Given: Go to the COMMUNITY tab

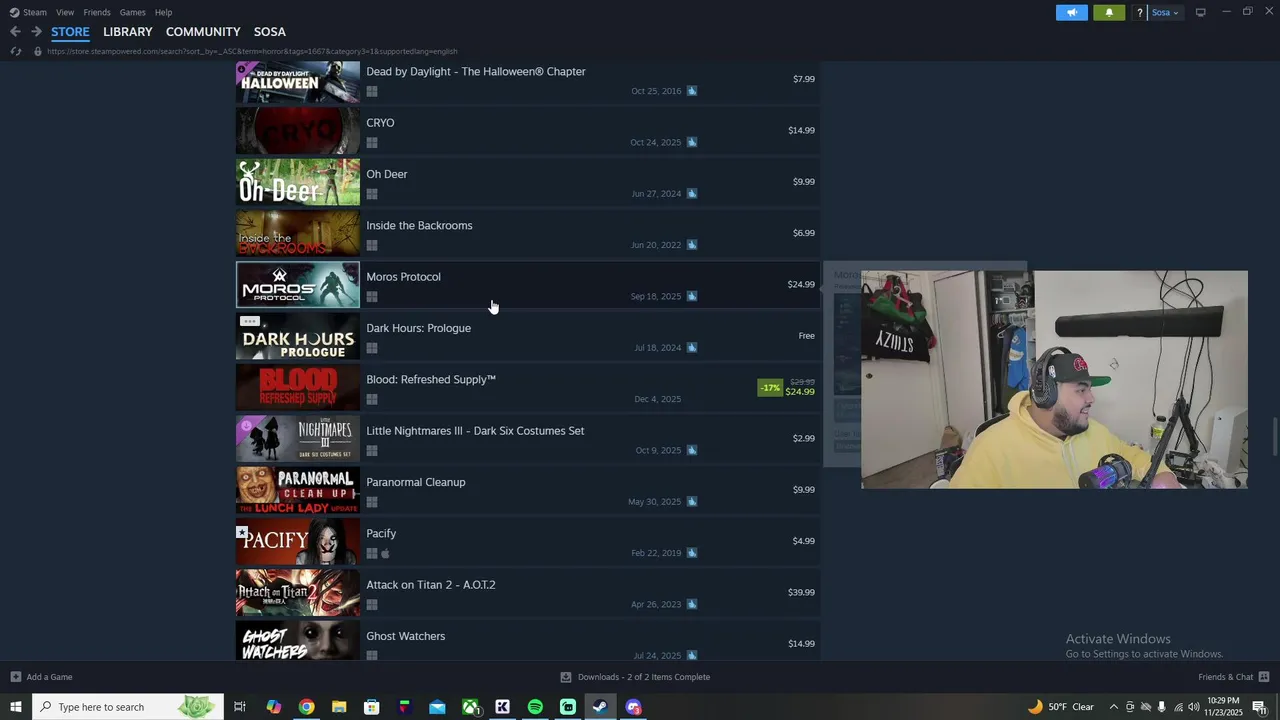Looking at the screenshot, I should (x=203, y=32).
